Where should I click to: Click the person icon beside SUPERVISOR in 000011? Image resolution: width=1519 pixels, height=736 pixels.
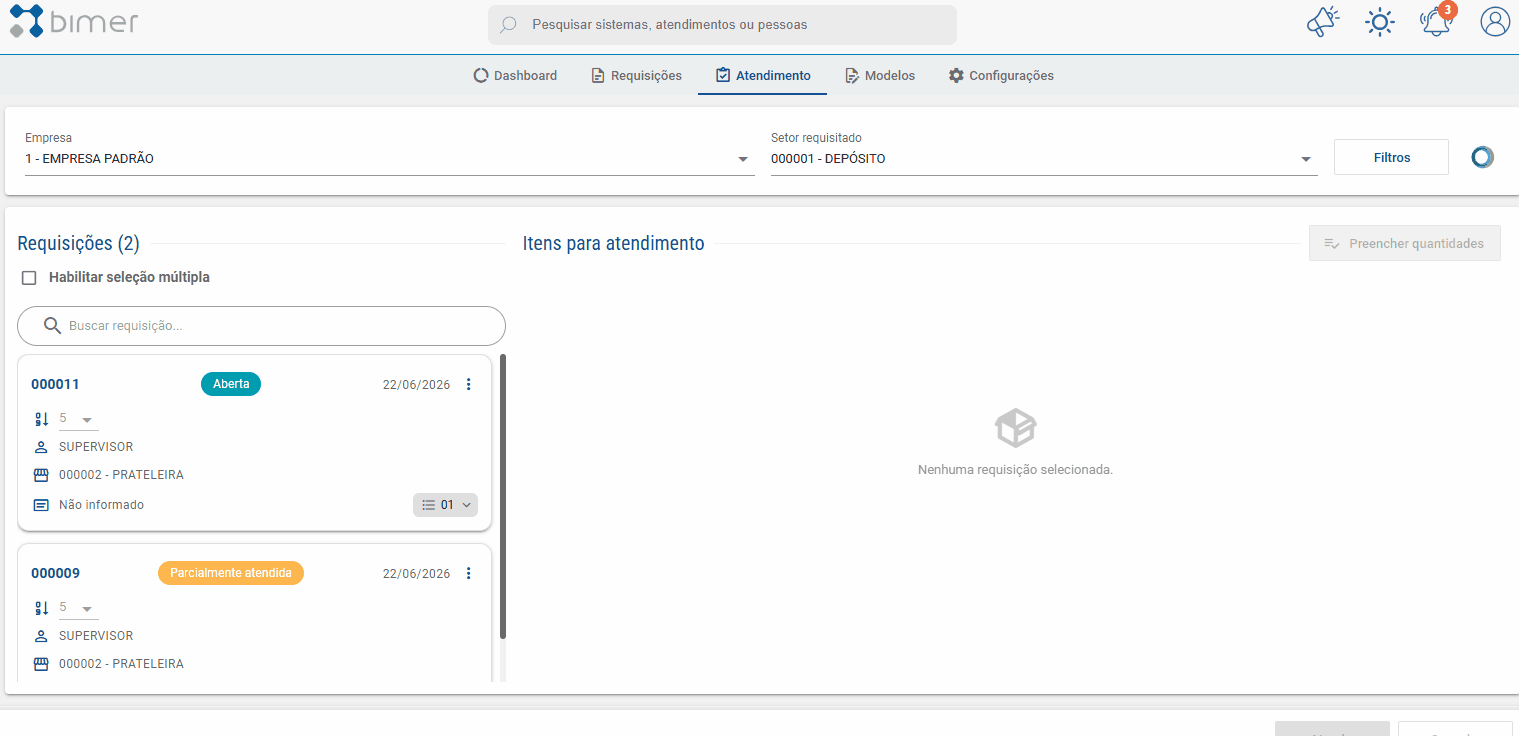click(x=41, y=447)
